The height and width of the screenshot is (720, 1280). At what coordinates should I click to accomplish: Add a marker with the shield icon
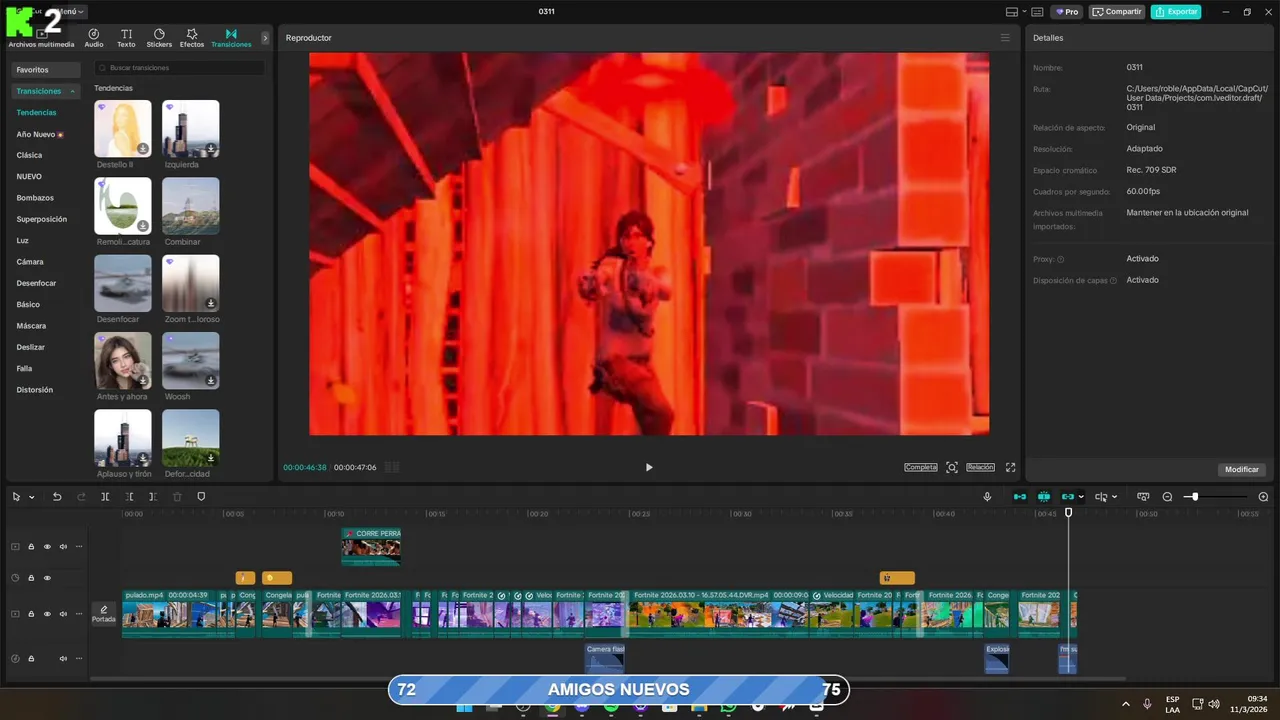coord(201,497)
